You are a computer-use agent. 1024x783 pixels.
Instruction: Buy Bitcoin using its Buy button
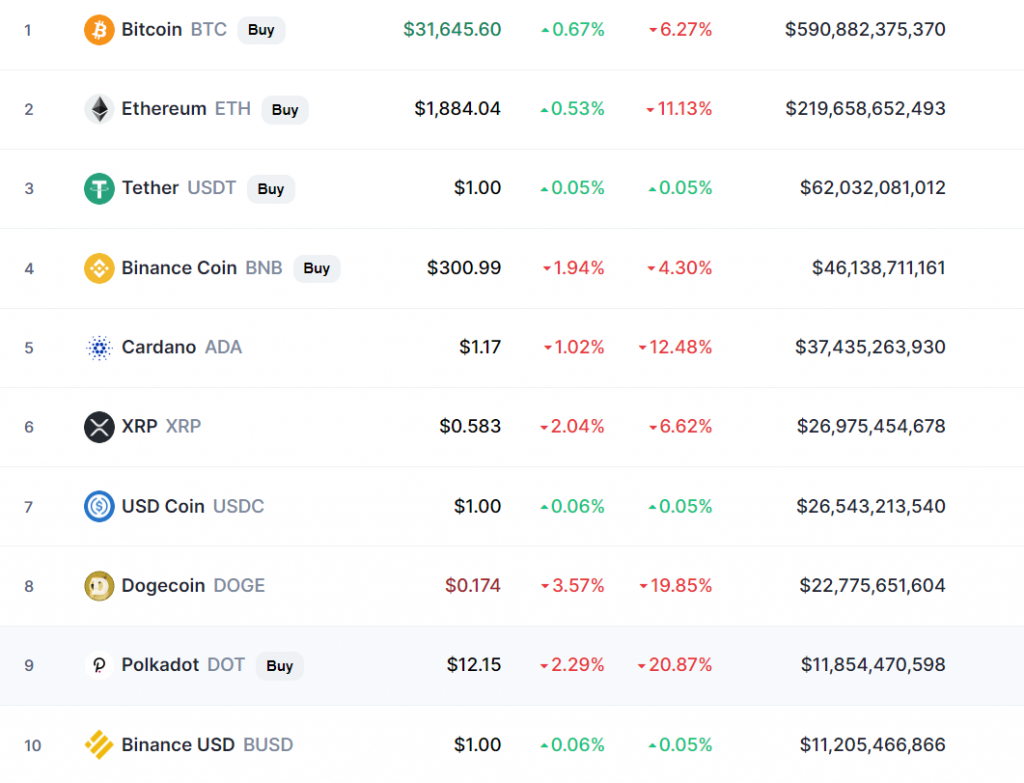[261, 30]
